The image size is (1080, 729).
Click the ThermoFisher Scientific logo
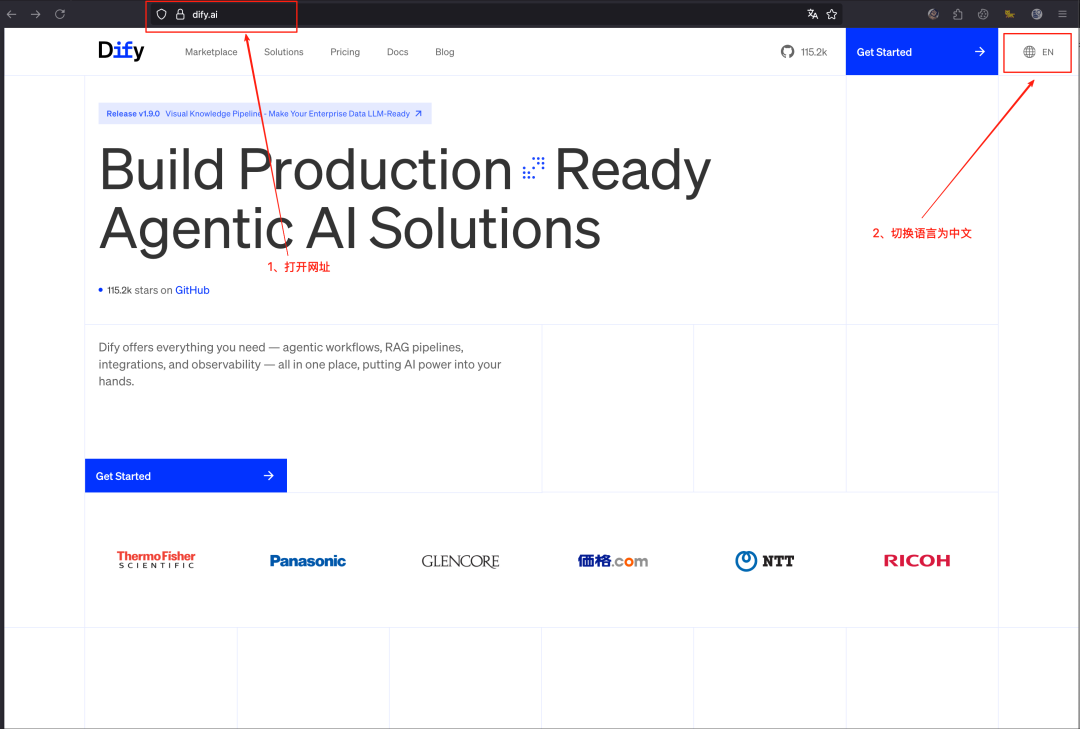(156, 559)
